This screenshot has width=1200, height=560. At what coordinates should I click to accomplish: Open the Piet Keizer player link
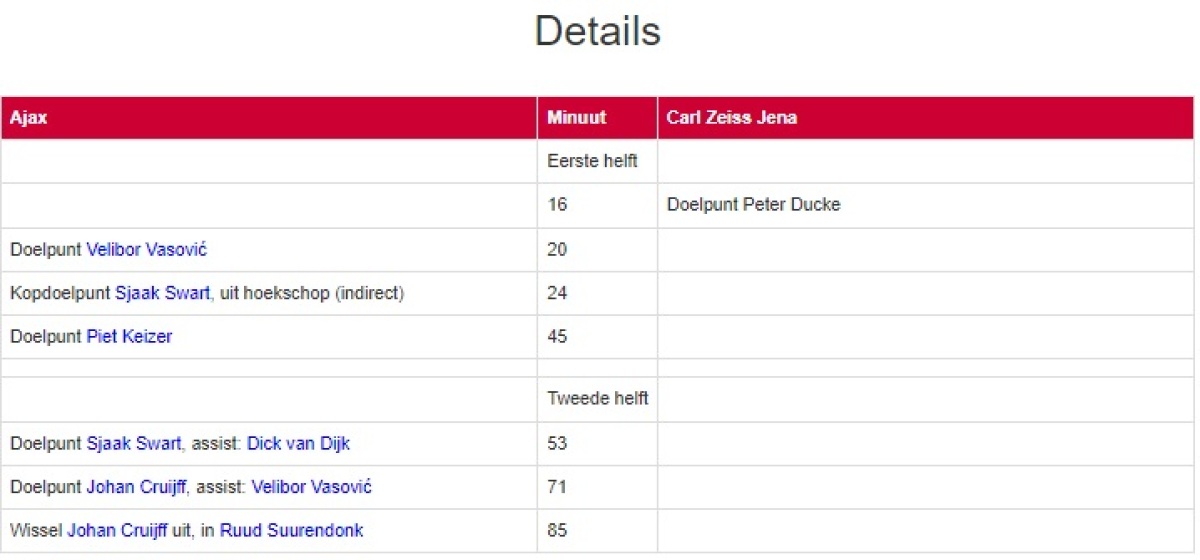[129, 337]
